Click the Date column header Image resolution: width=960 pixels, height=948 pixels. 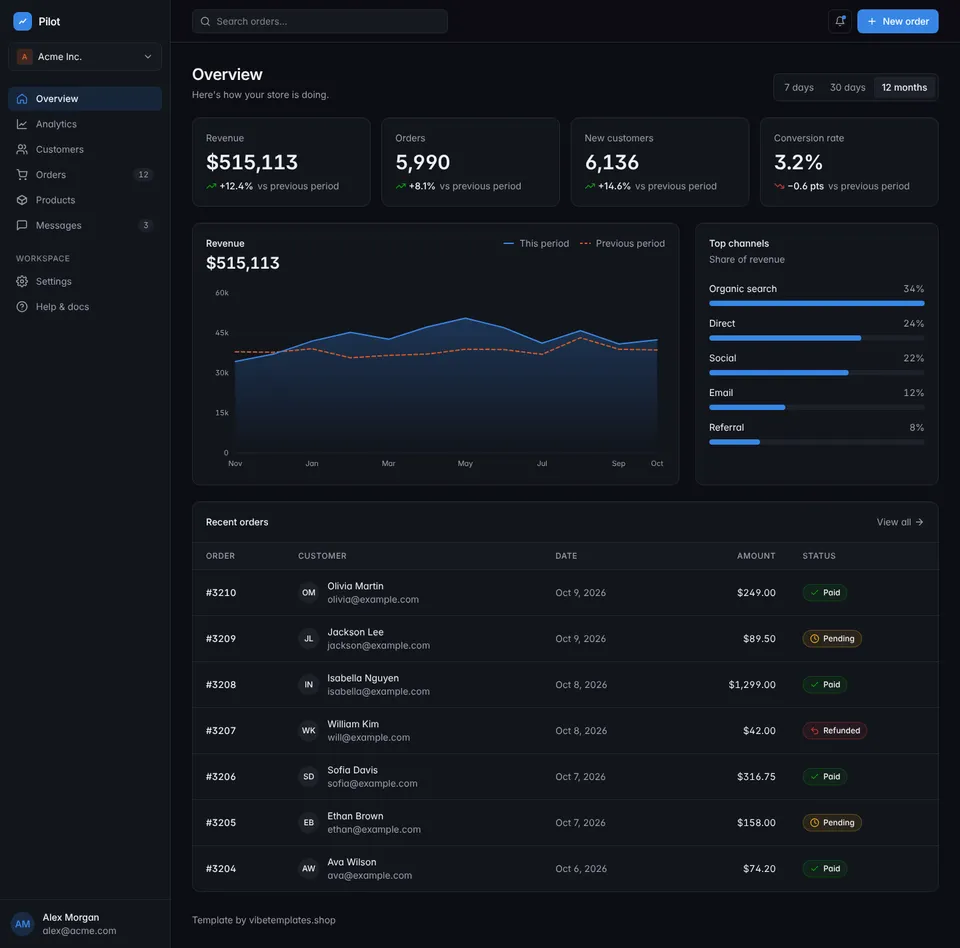566,556
